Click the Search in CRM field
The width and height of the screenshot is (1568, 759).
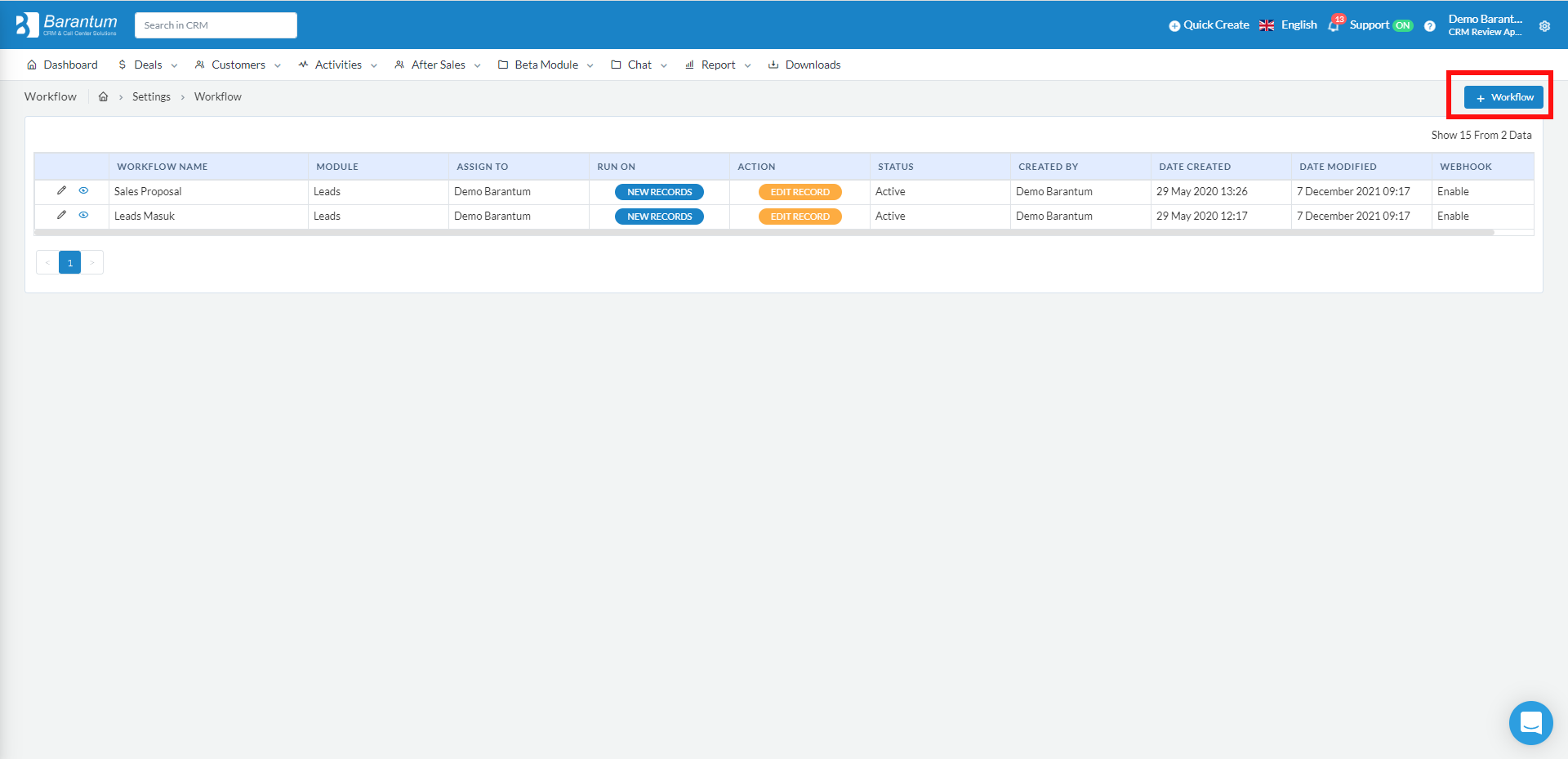(216, 25)
